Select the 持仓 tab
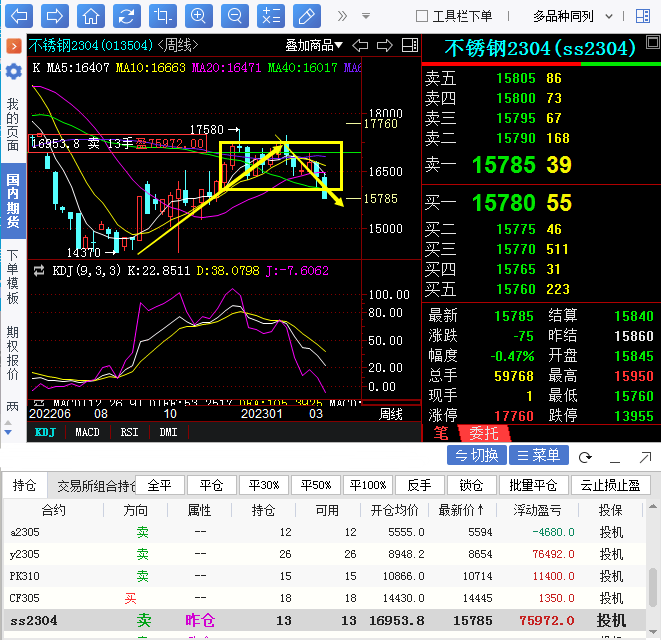Screen dimensions: 661x640 [24, 486]
